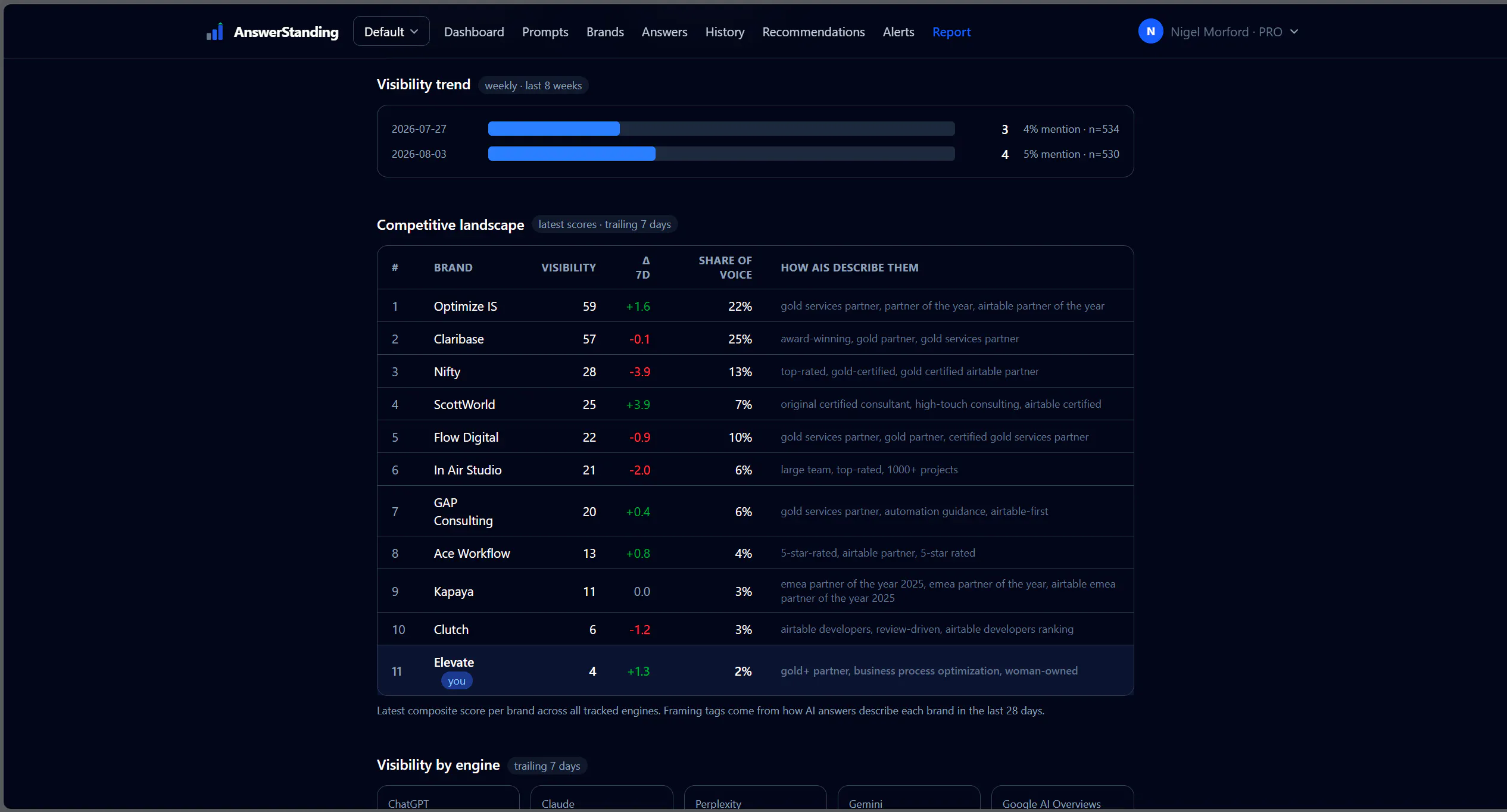Click the Visibility trend heading
1507x812 pixels.
[x=423, y=85]
